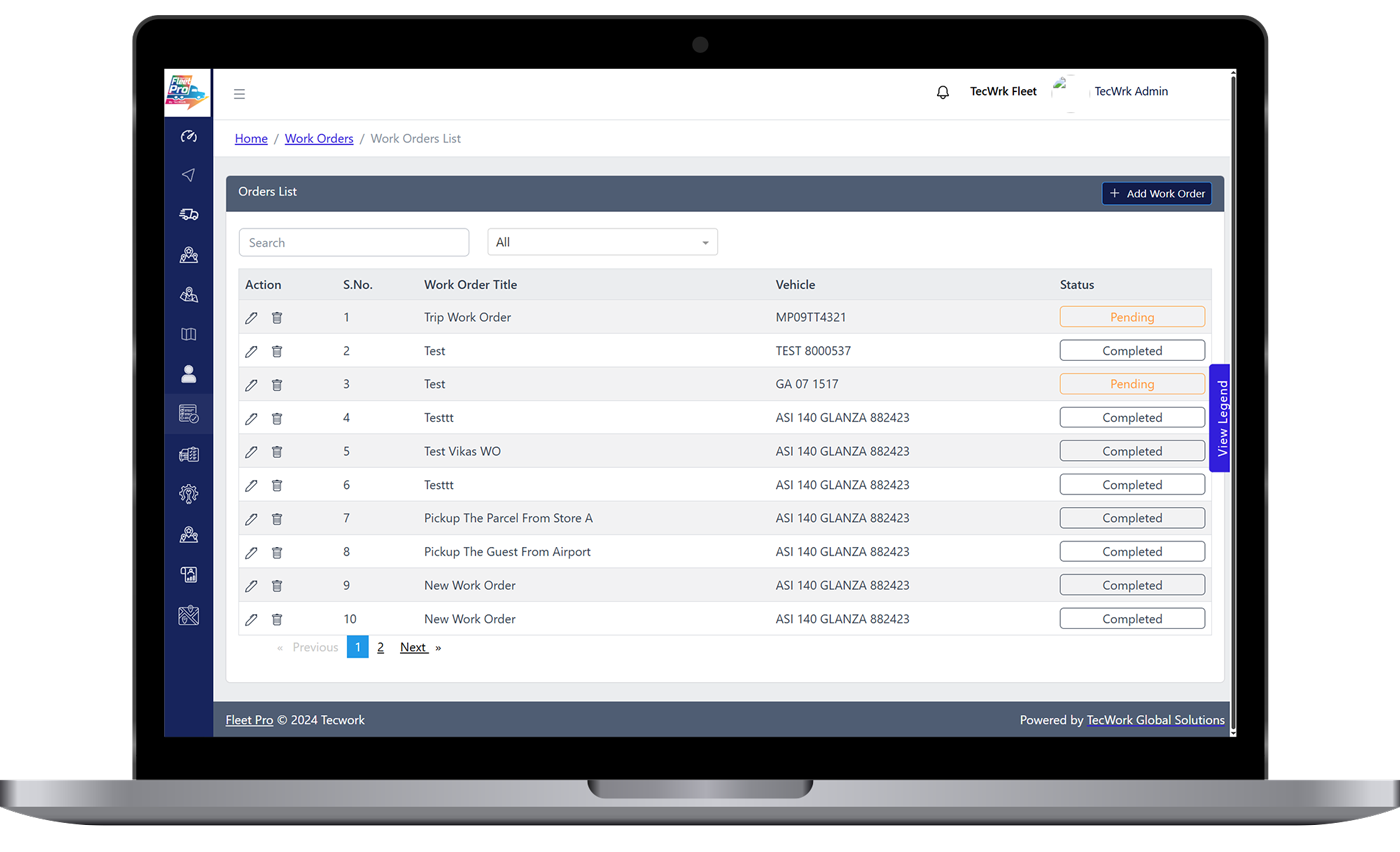Open the dashboard speedometer icon in sidebar
The image size is (1400, 852).
click(189, 136)
